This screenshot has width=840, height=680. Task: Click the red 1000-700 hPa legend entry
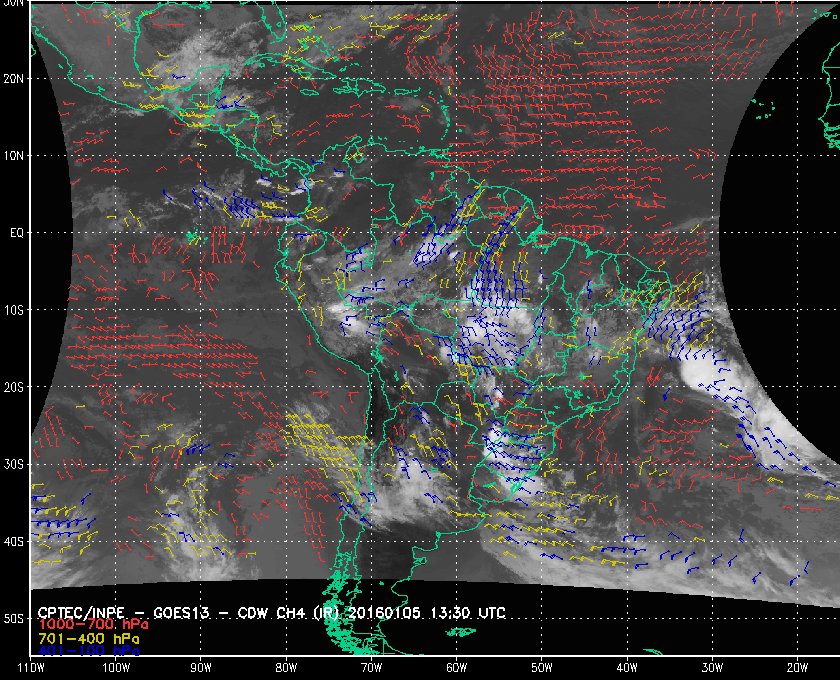click(93, 625)
